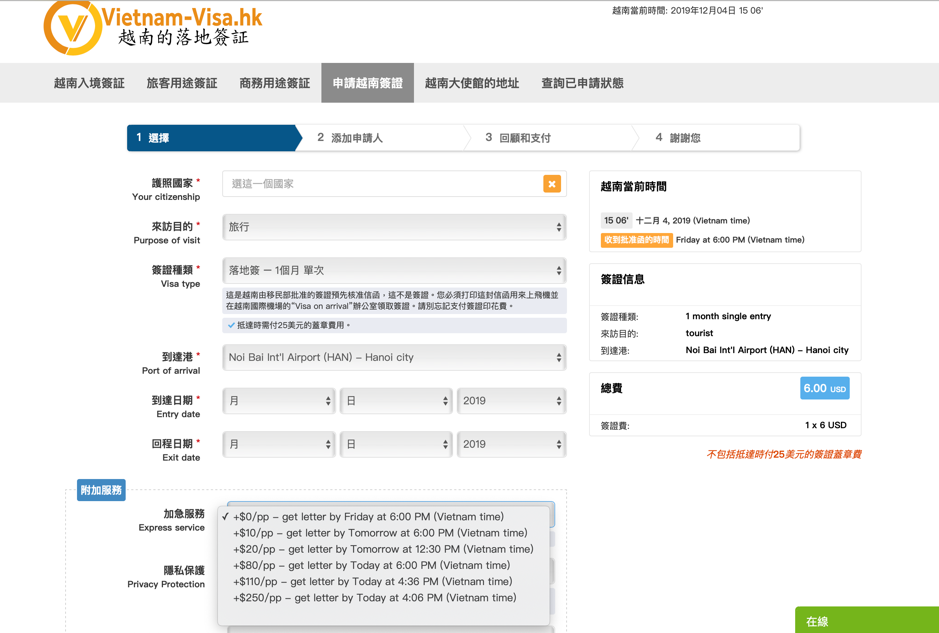Viewport: 939px width, 633px height.
Task: Open the exit date year dropdown
Action: [511, 445]
